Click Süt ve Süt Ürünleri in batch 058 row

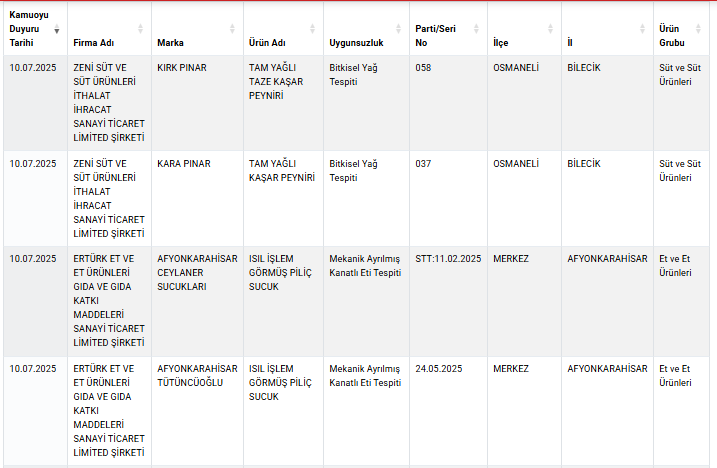[x=680, y=75]
